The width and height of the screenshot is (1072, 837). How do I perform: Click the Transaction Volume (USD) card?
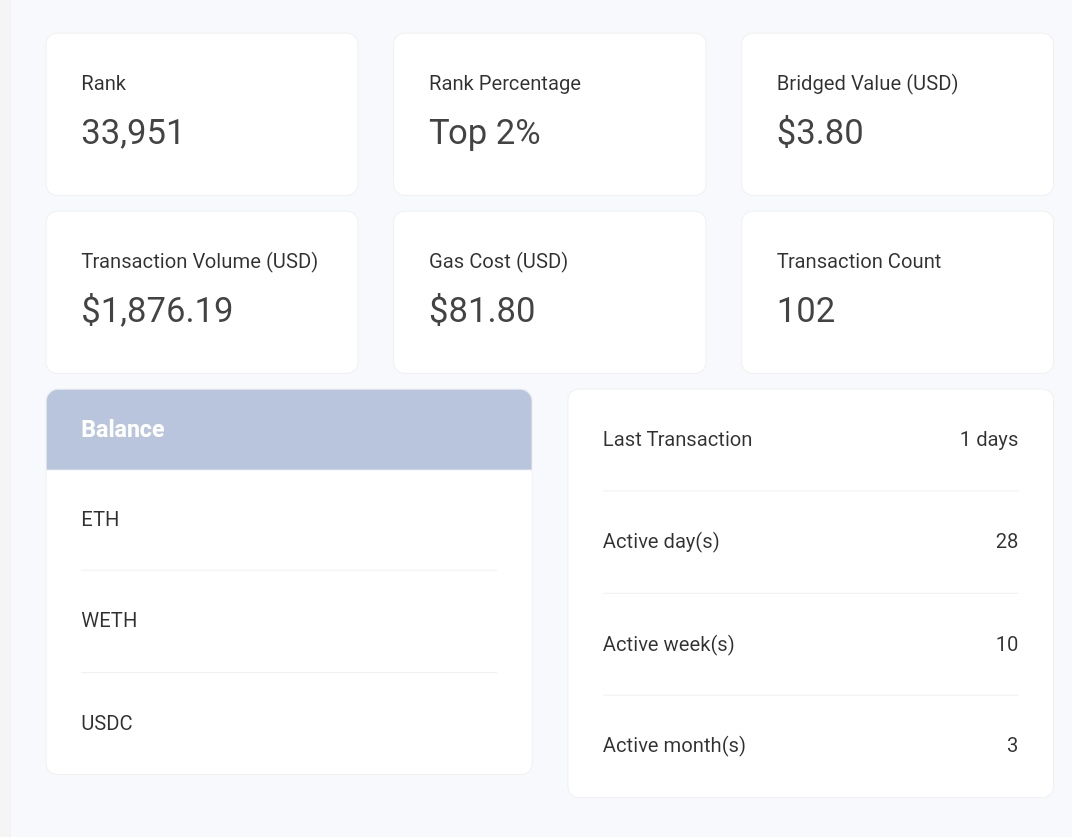202,292
